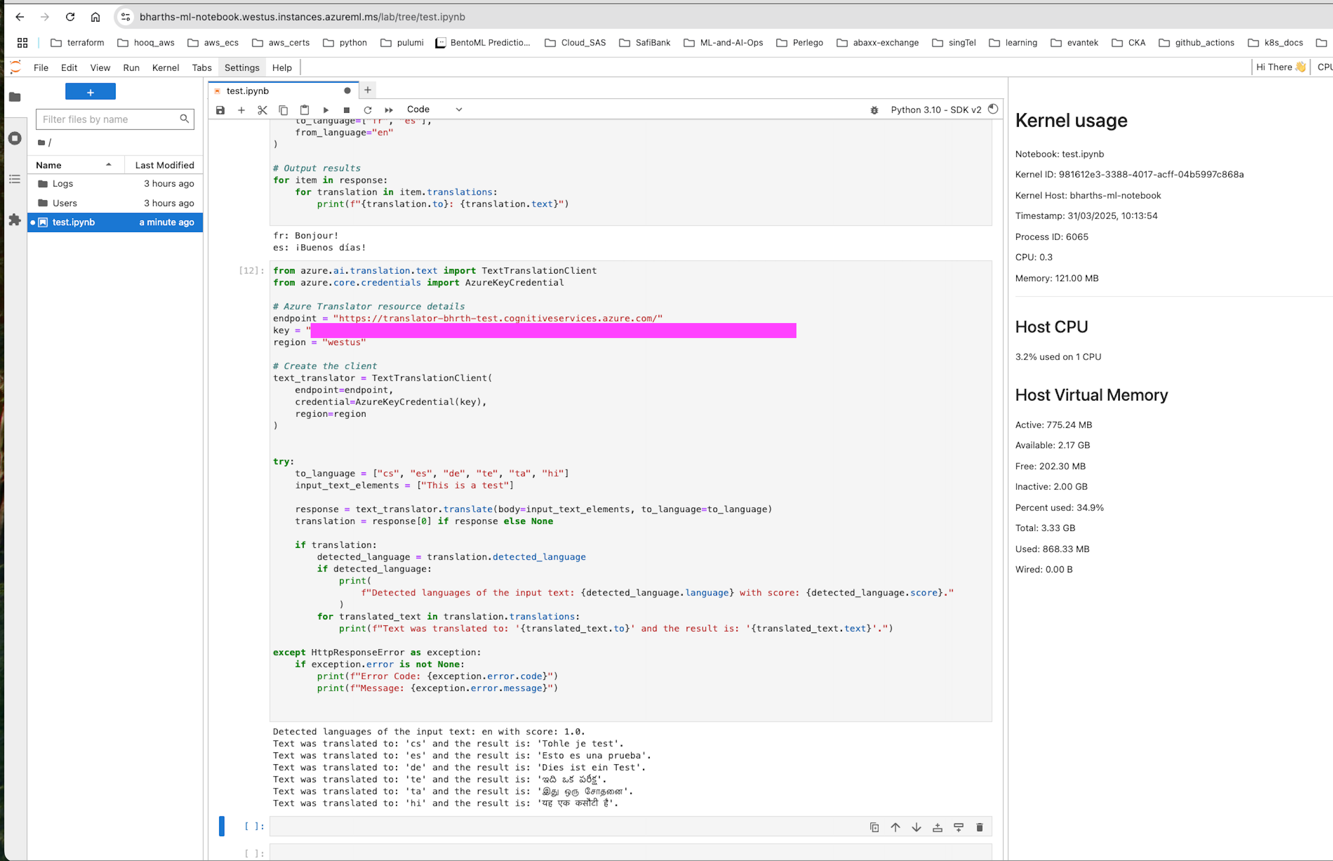Open the ML-and-AI-Ops bookmarks folder
The image size is (1333, 861).
(x=722, y=43)
